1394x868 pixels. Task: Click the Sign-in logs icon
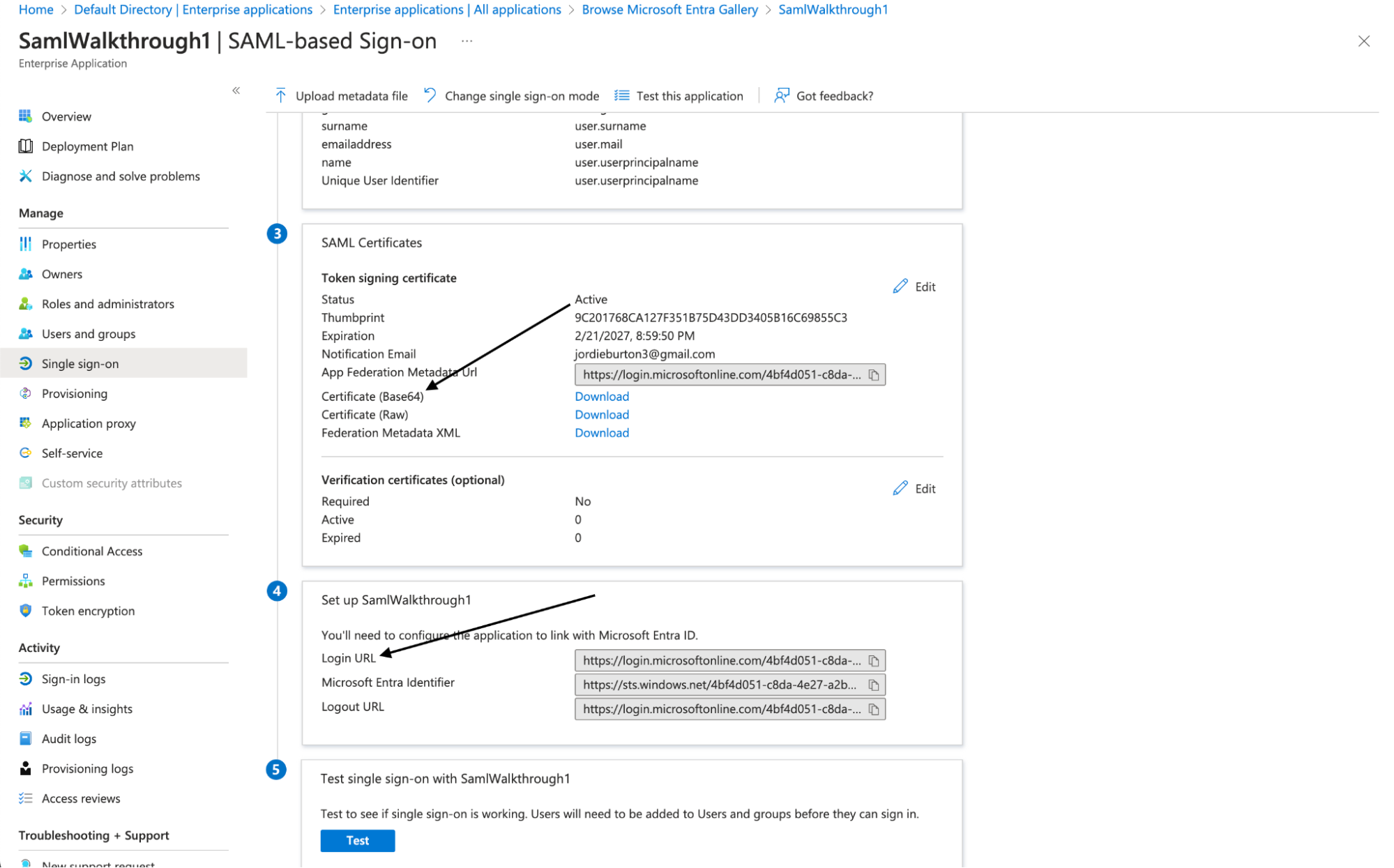coord(26,678)
